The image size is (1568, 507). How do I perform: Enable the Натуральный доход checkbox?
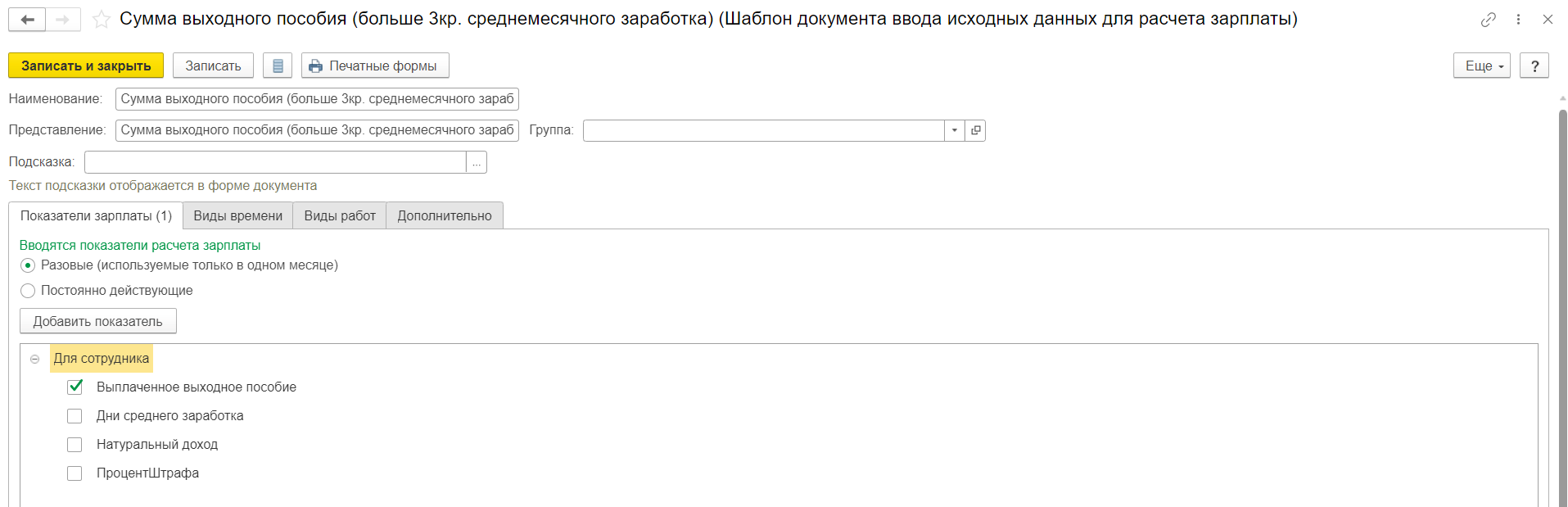75,445
